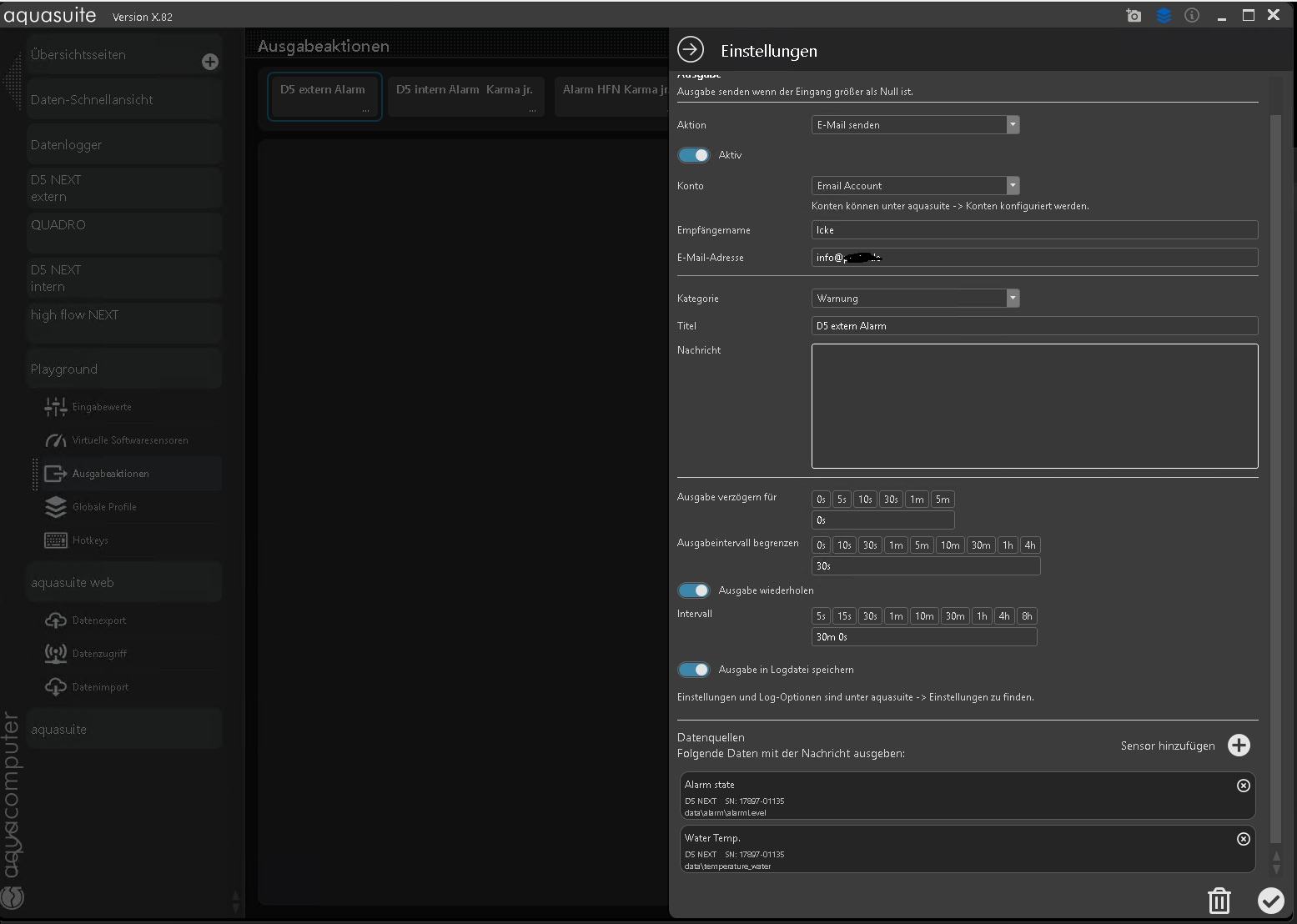1297x924 pixels.
Task: Set repeat Intervall preset to 8h
Action: pyautogui.click(x=1027, y=616)
